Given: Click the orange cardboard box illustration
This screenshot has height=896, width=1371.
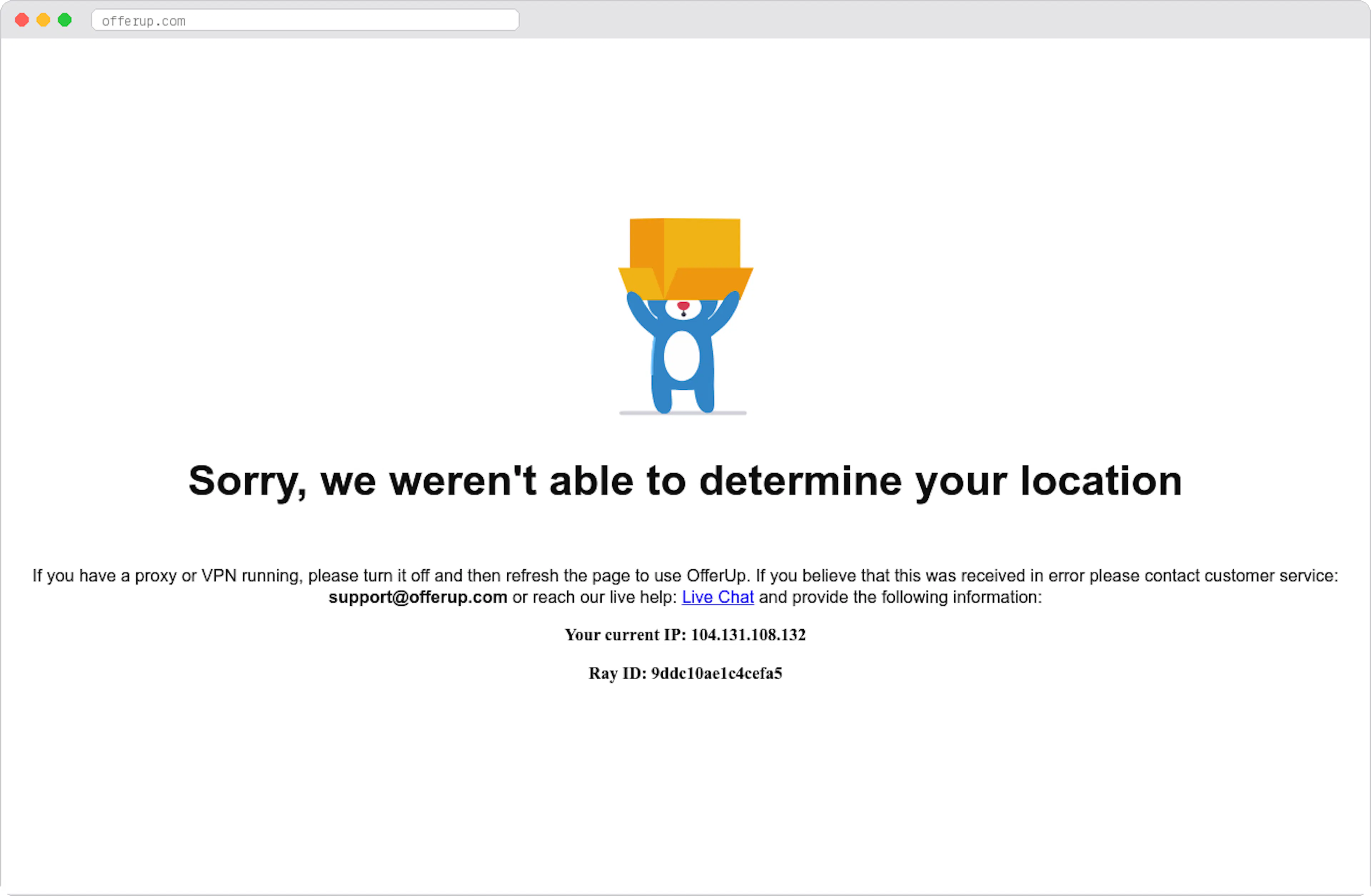Looking at the screenshot, I should coord(685,258).
